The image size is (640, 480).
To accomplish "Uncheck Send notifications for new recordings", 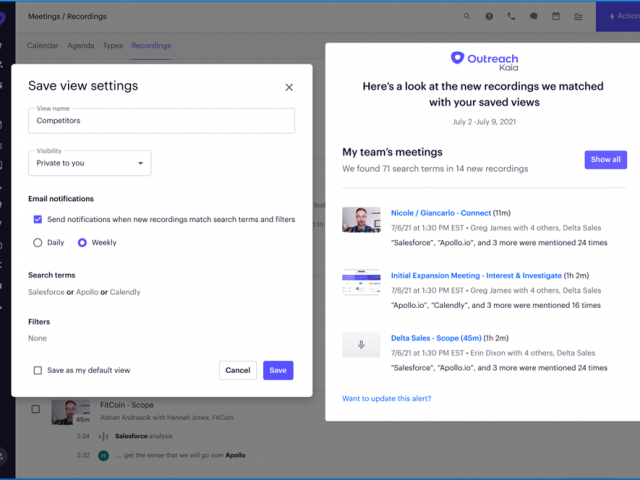I will pyautogui.click(x=38, y=220).
